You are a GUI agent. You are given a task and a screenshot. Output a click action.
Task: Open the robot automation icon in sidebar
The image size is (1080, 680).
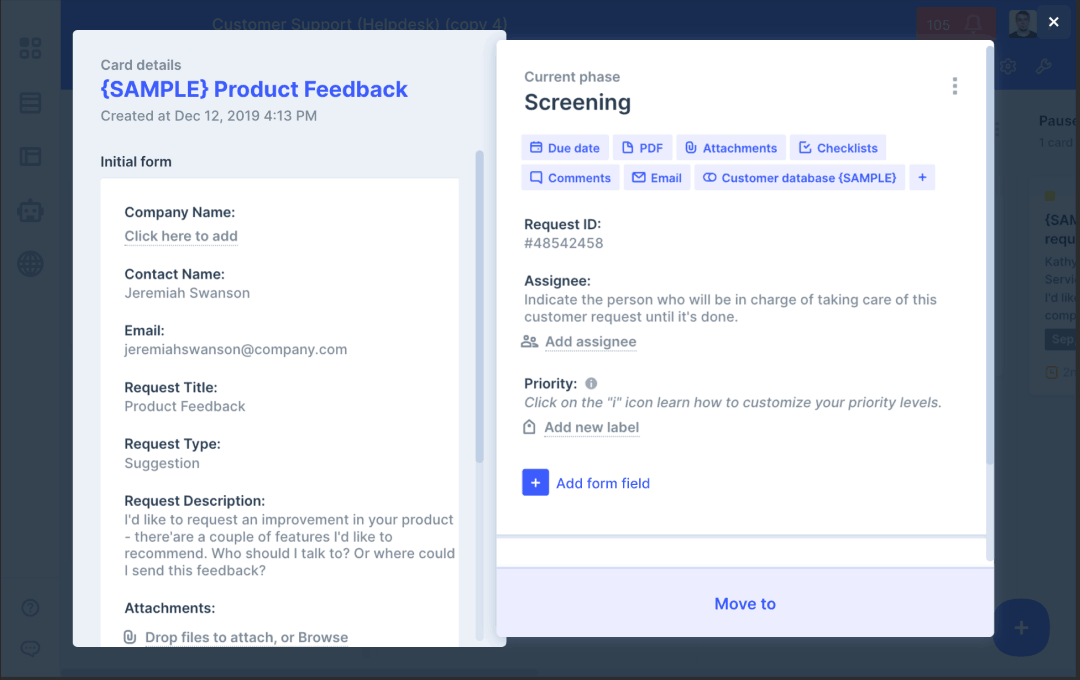[30, 210]
